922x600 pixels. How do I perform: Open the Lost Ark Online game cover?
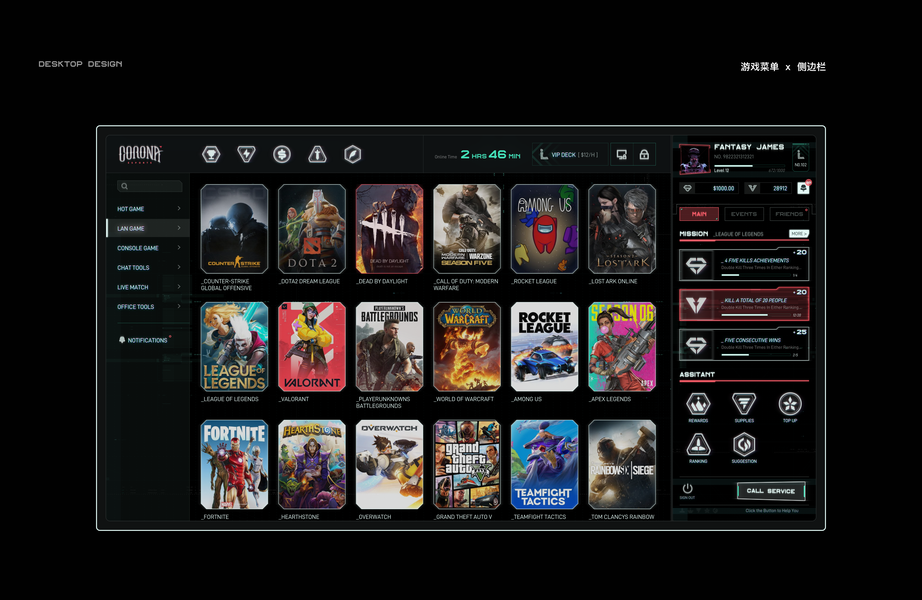[x=622, y=229]
